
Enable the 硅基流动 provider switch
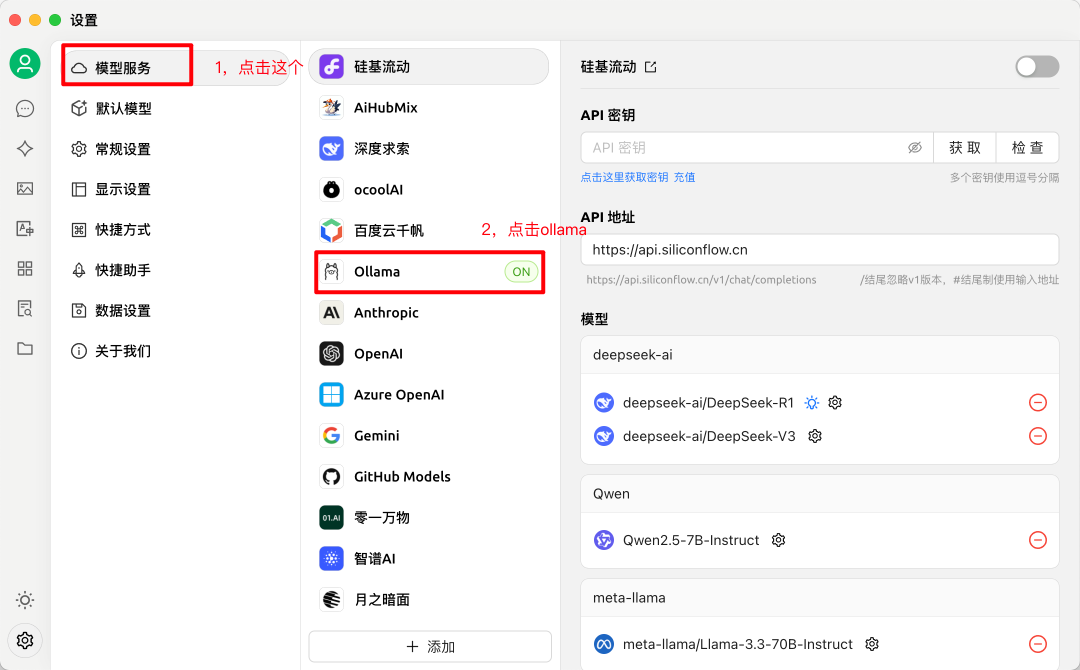1037,67
